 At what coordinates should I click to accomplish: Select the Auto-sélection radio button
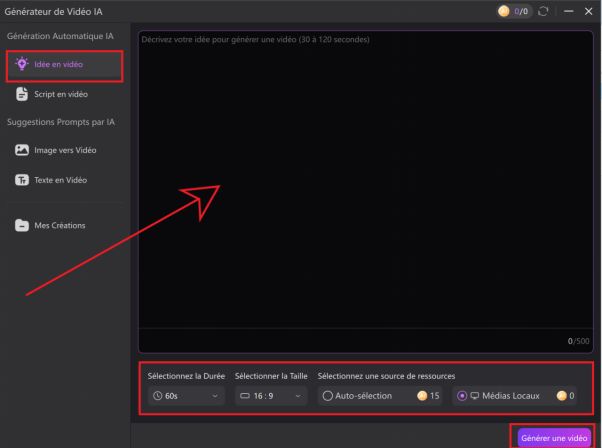point(326,395)
